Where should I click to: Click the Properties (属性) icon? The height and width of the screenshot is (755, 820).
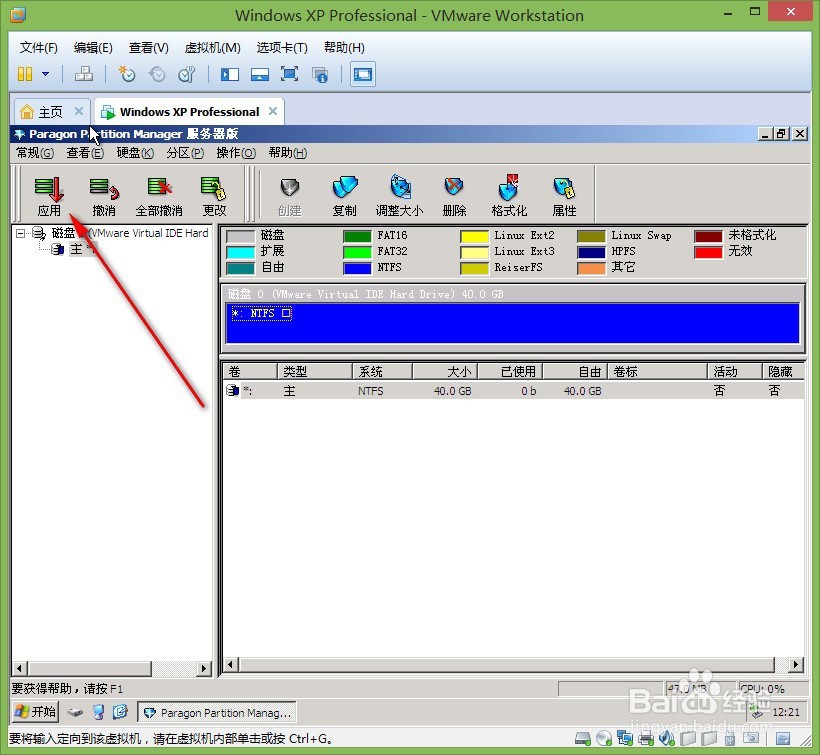[564, 197]
